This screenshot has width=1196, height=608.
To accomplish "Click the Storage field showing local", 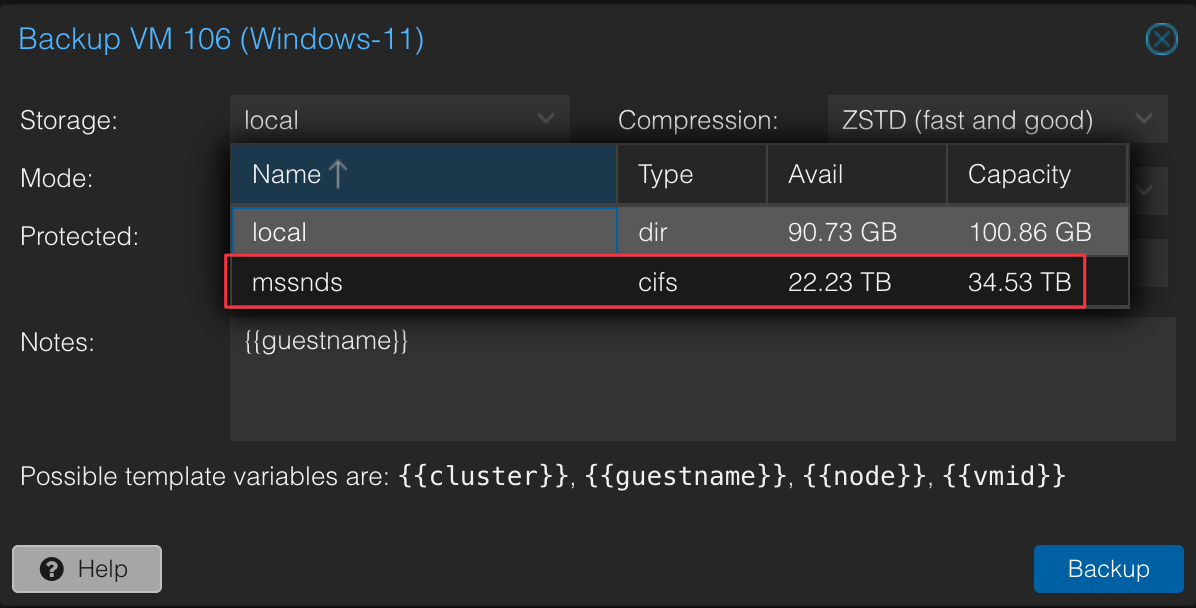I will (400, 119).
